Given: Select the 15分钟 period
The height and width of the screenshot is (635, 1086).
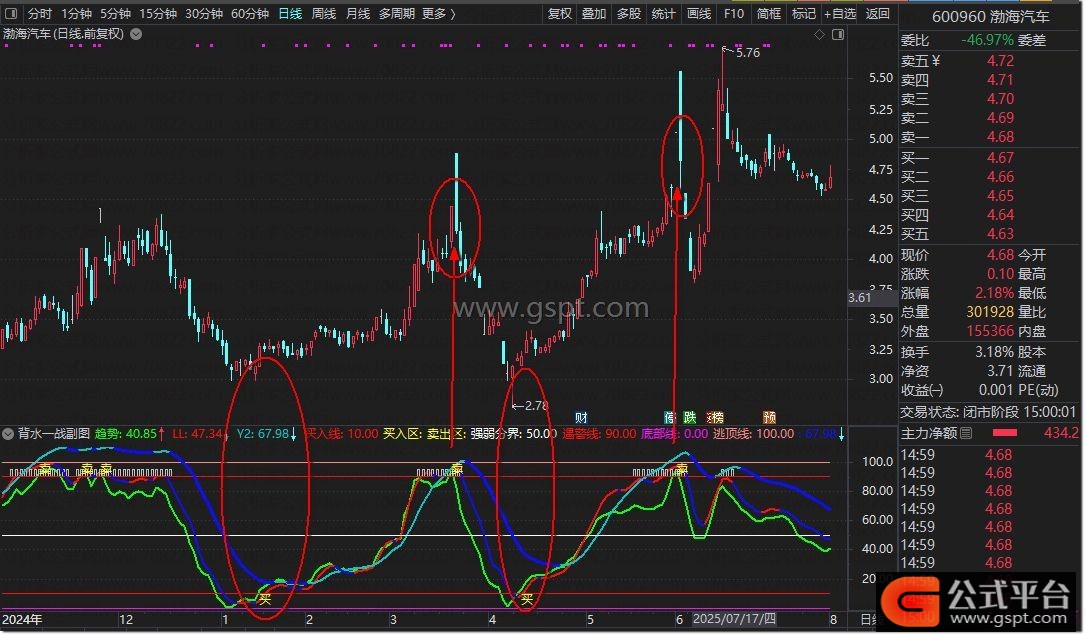Looking at the screenshot, I should coord(157,13).
